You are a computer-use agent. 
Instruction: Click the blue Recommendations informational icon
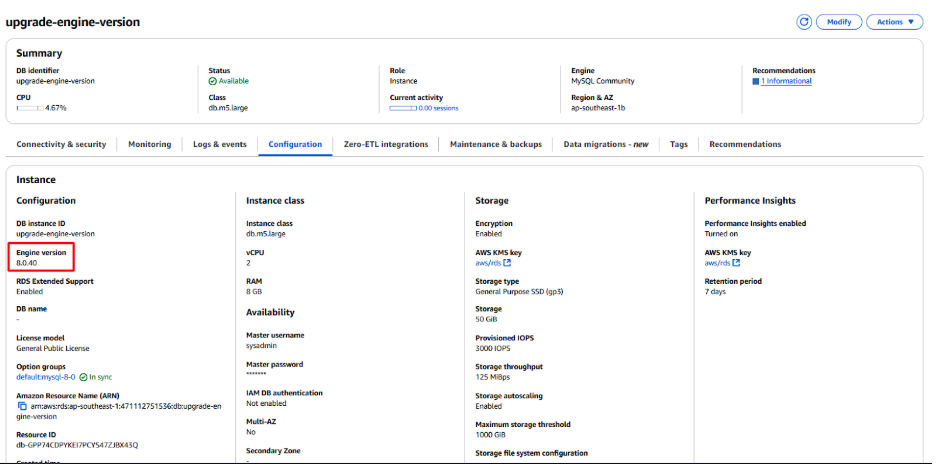tap(755, 81)
